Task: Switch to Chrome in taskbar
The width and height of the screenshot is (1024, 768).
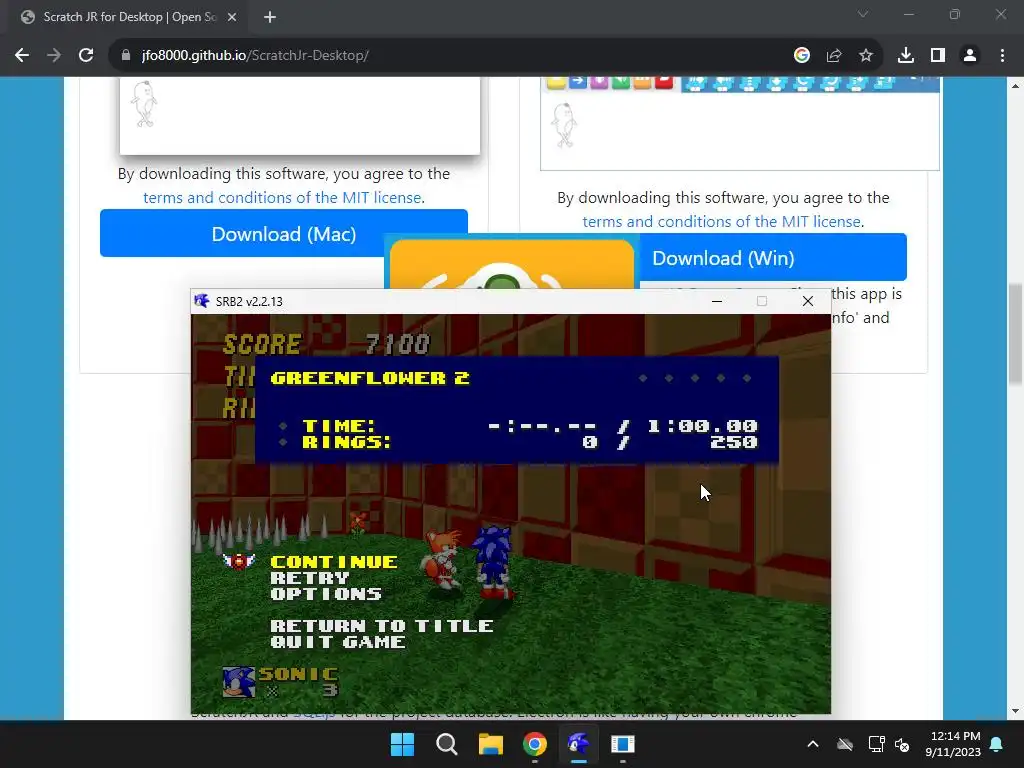Action: pos(534,744)
